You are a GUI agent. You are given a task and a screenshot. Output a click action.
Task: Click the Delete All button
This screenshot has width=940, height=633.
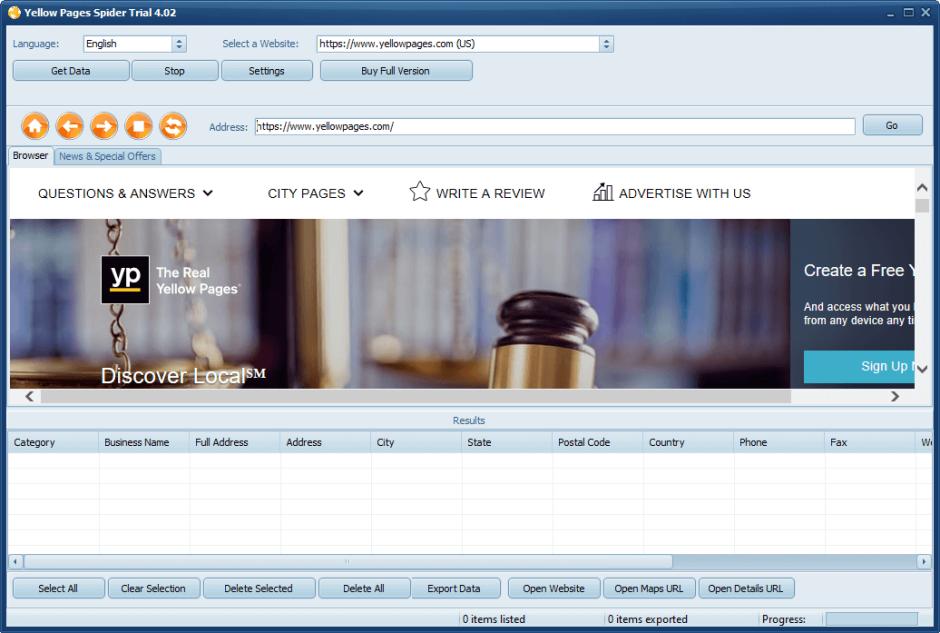(364, 589)
